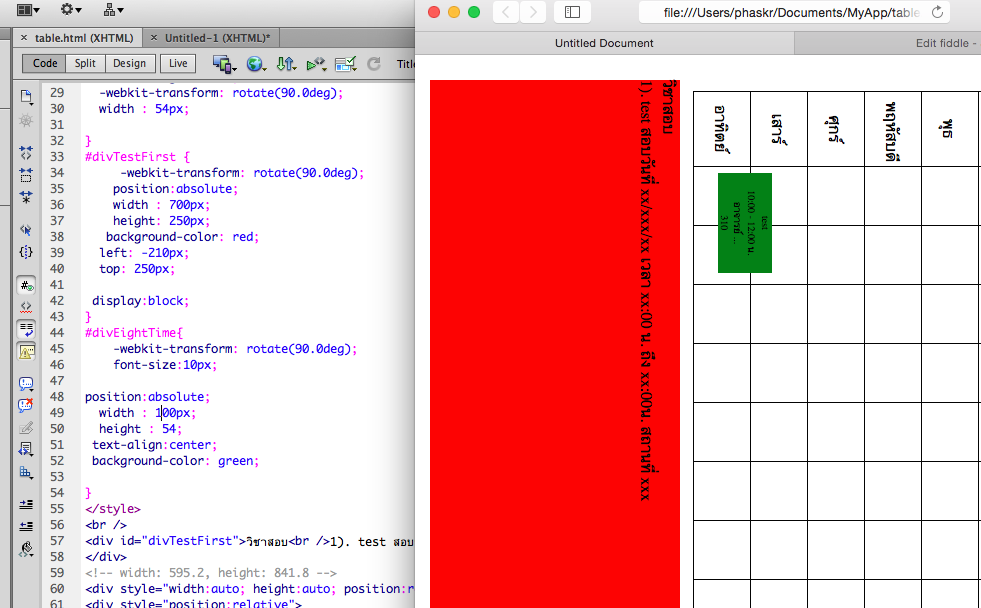Click on 'background-color: green;' code line

175,461
